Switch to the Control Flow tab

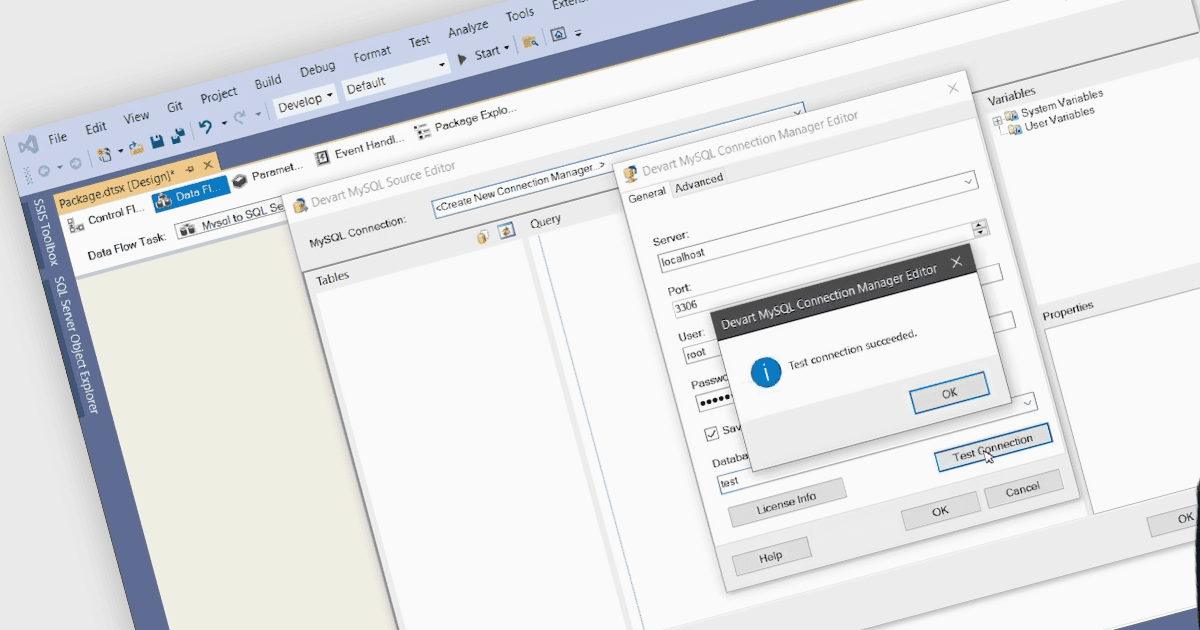(106, 216)
